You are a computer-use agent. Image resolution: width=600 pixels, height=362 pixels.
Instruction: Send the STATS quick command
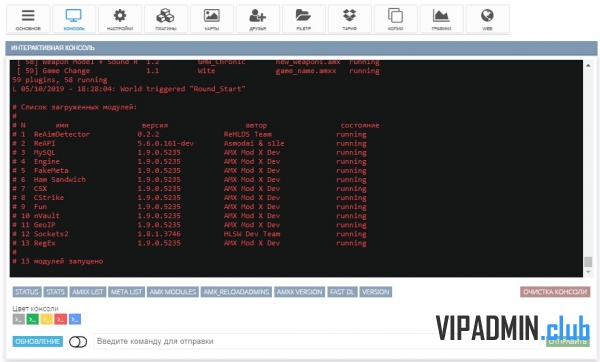pyautogui.click(x=55, y=292)
